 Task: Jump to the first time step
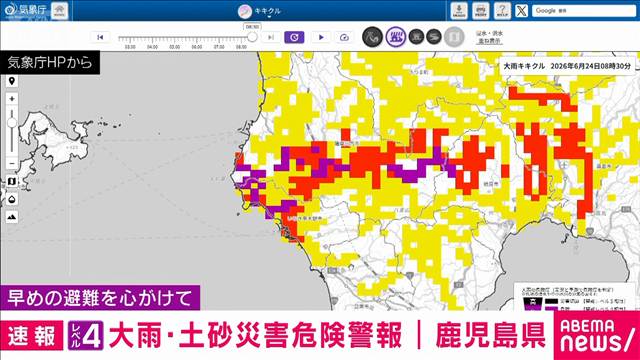pos(100,37)
